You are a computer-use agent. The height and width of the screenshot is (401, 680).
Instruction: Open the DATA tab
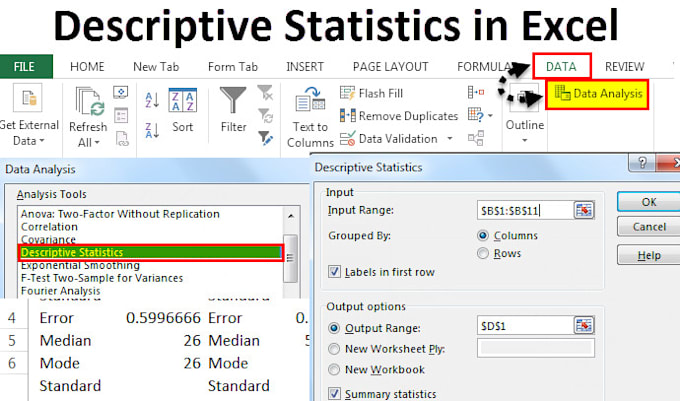pos(561,66)
